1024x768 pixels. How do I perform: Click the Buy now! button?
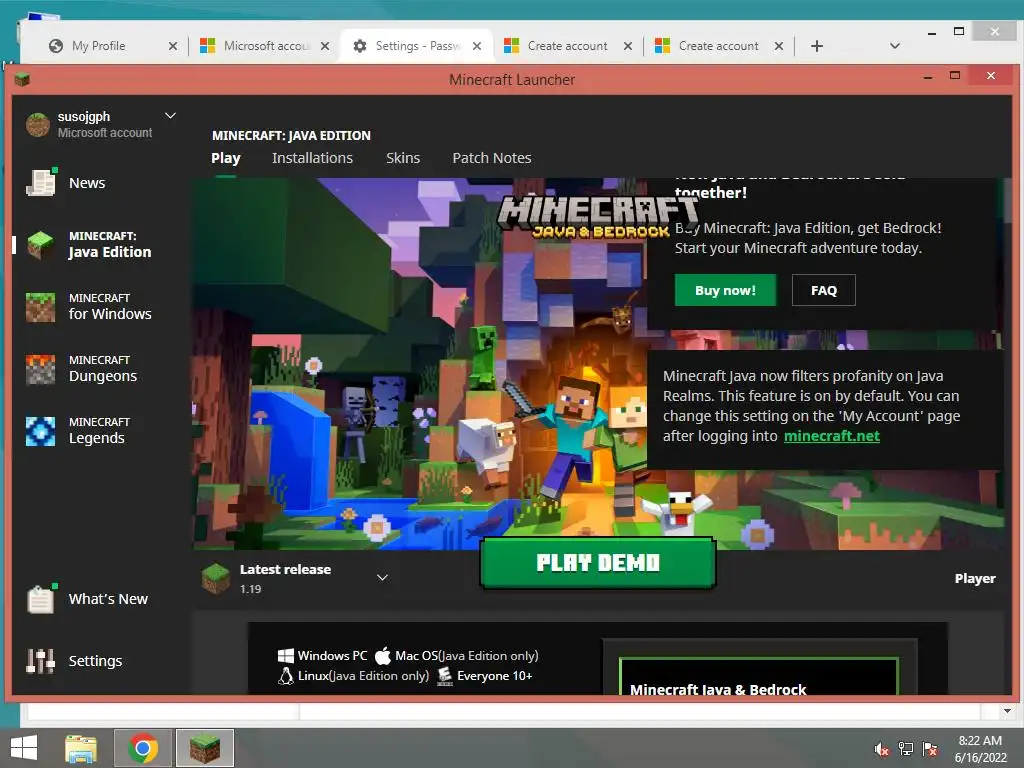coord(725,290)
